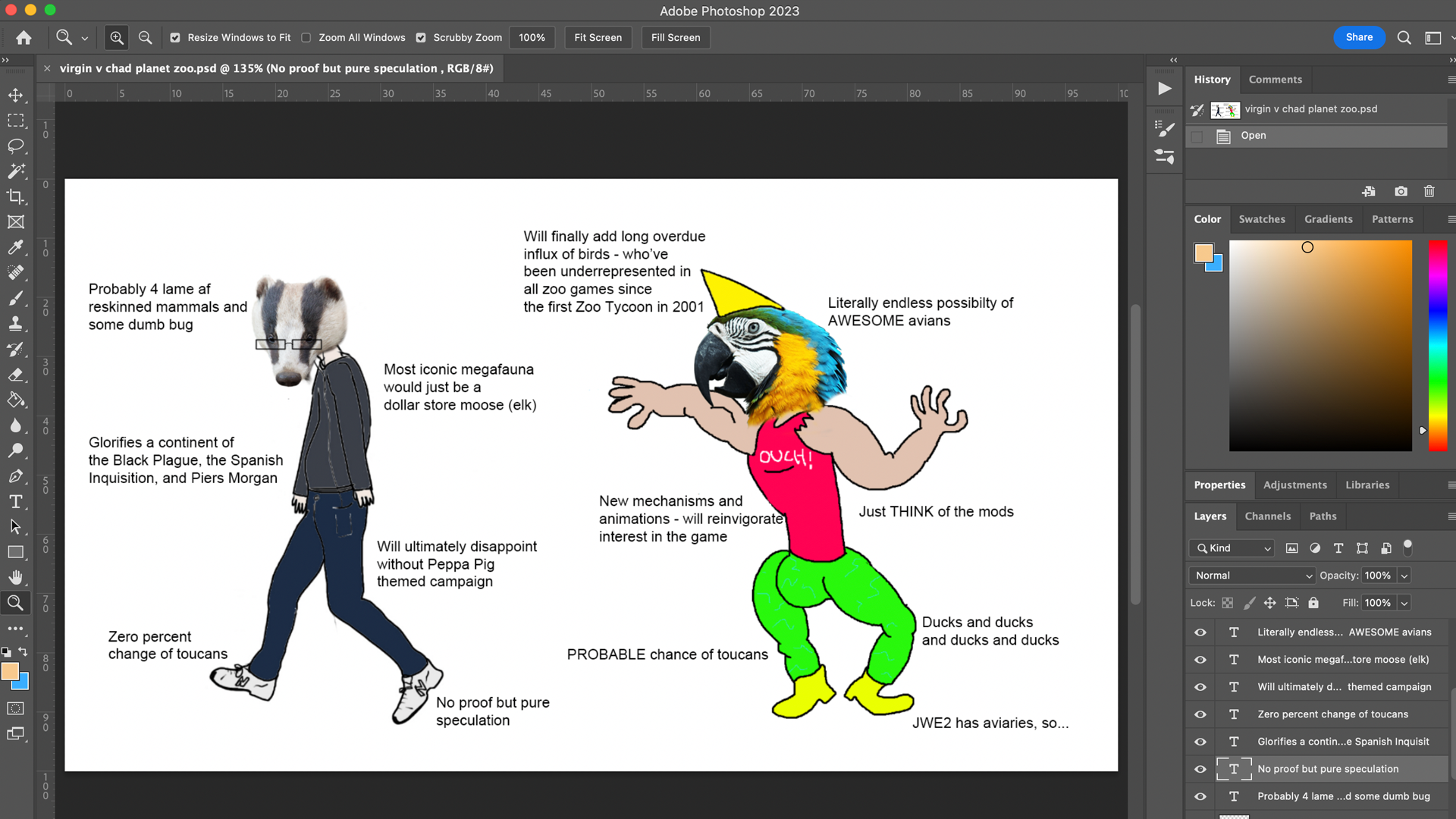Click the foreground color swatch in toolbar

click(10, 671)
